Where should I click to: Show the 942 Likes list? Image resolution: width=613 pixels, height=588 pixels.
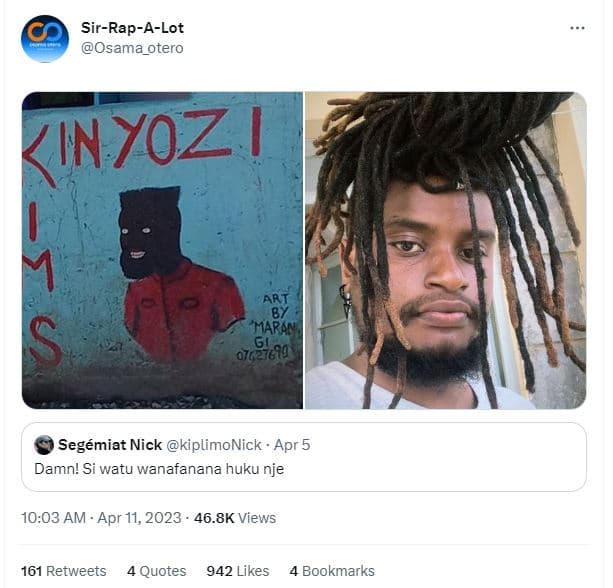(237, 571)
